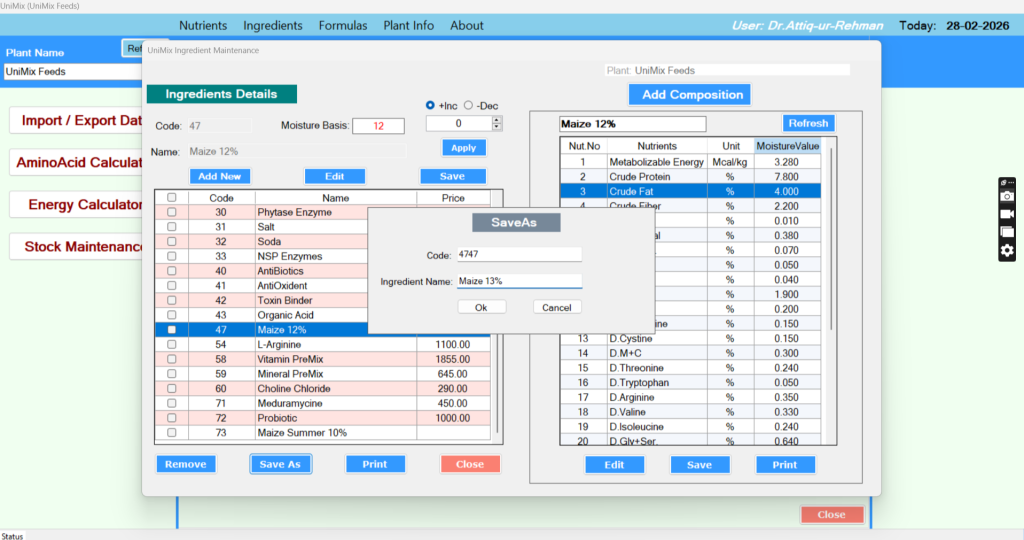Check the Salt ingredient checkbox
Image resolution: width=1024 pixels, height=540 pixels.
point(172,227)
